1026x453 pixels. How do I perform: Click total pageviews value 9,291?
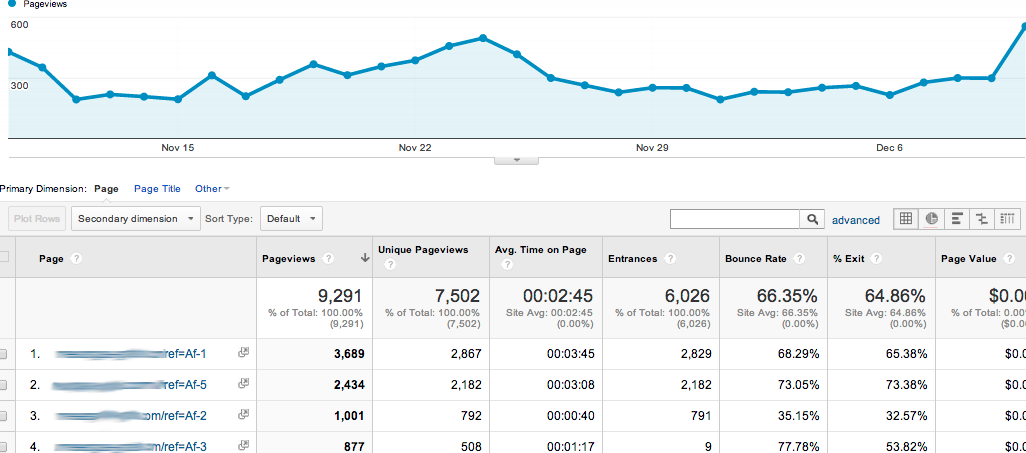click(x=340, y=295)
